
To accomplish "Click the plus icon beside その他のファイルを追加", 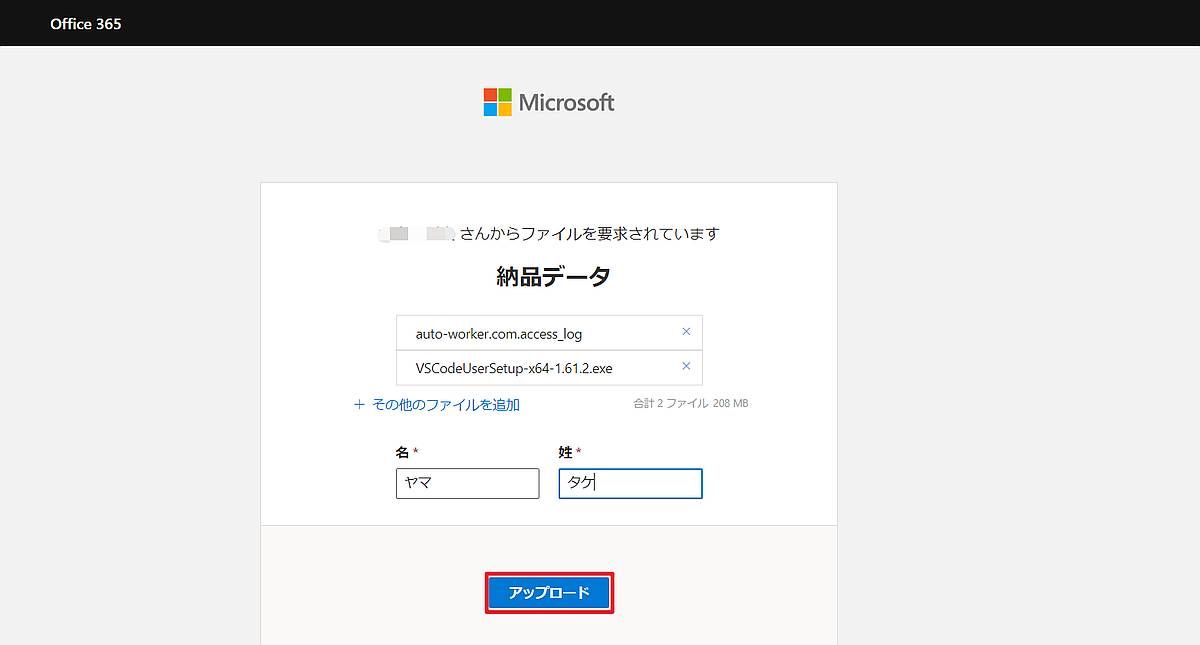I will tap(358, 403).
